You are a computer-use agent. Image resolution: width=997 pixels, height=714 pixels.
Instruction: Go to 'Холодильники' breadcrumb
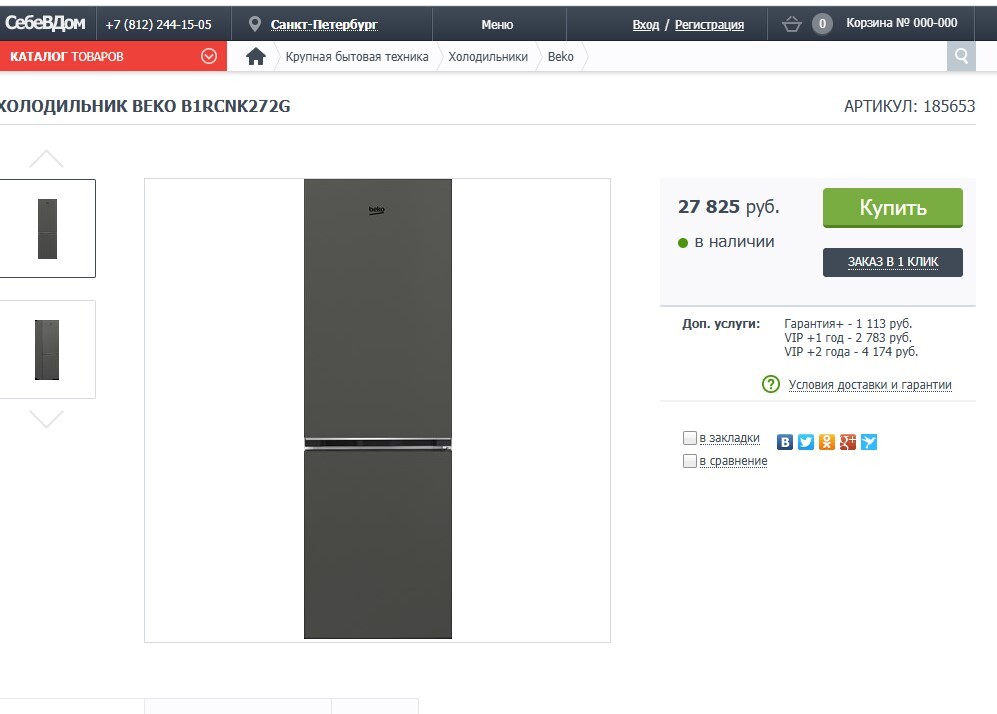(x=488, y=56)
